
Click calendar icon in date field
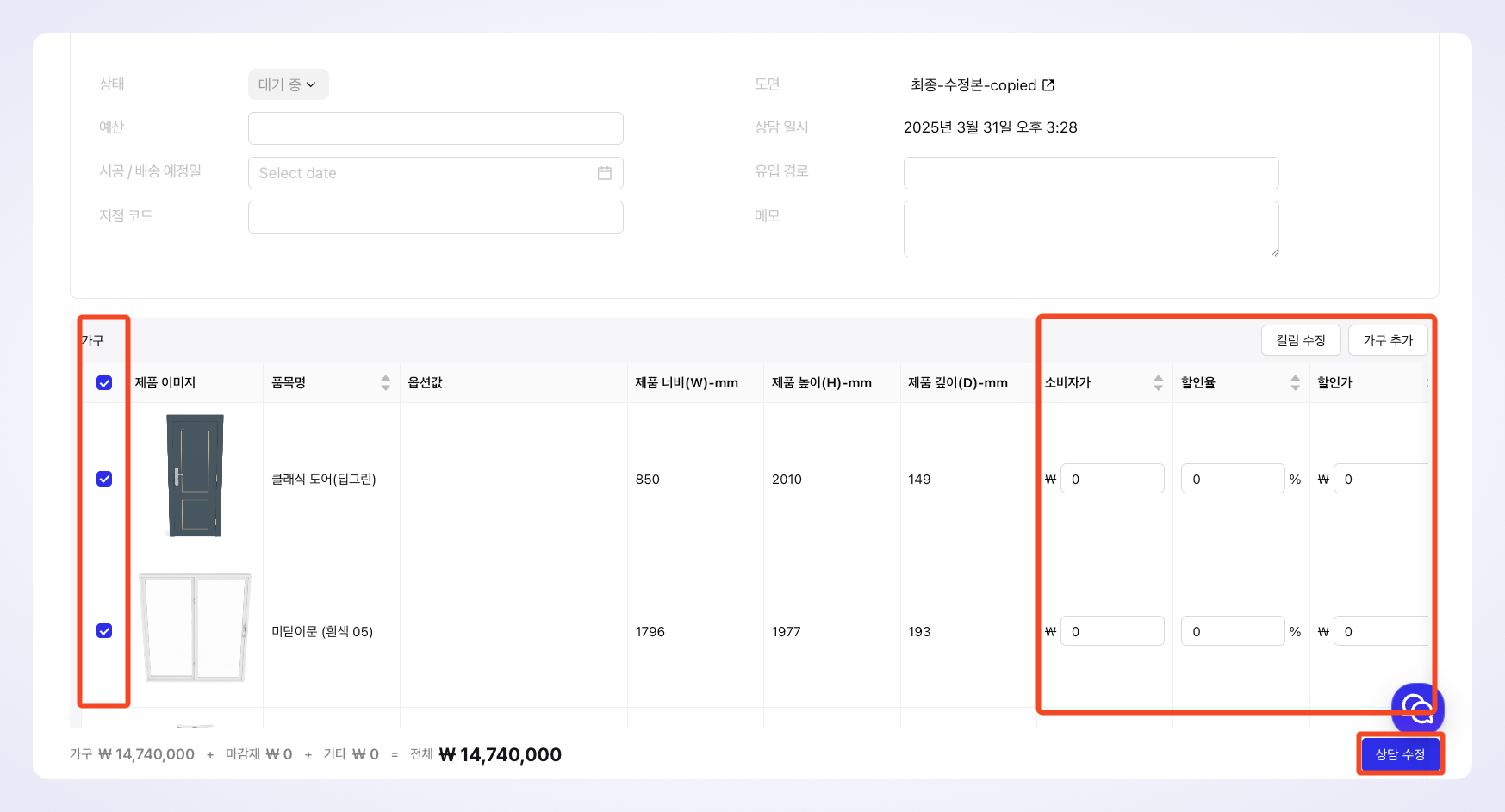click(x=605, y=173)
